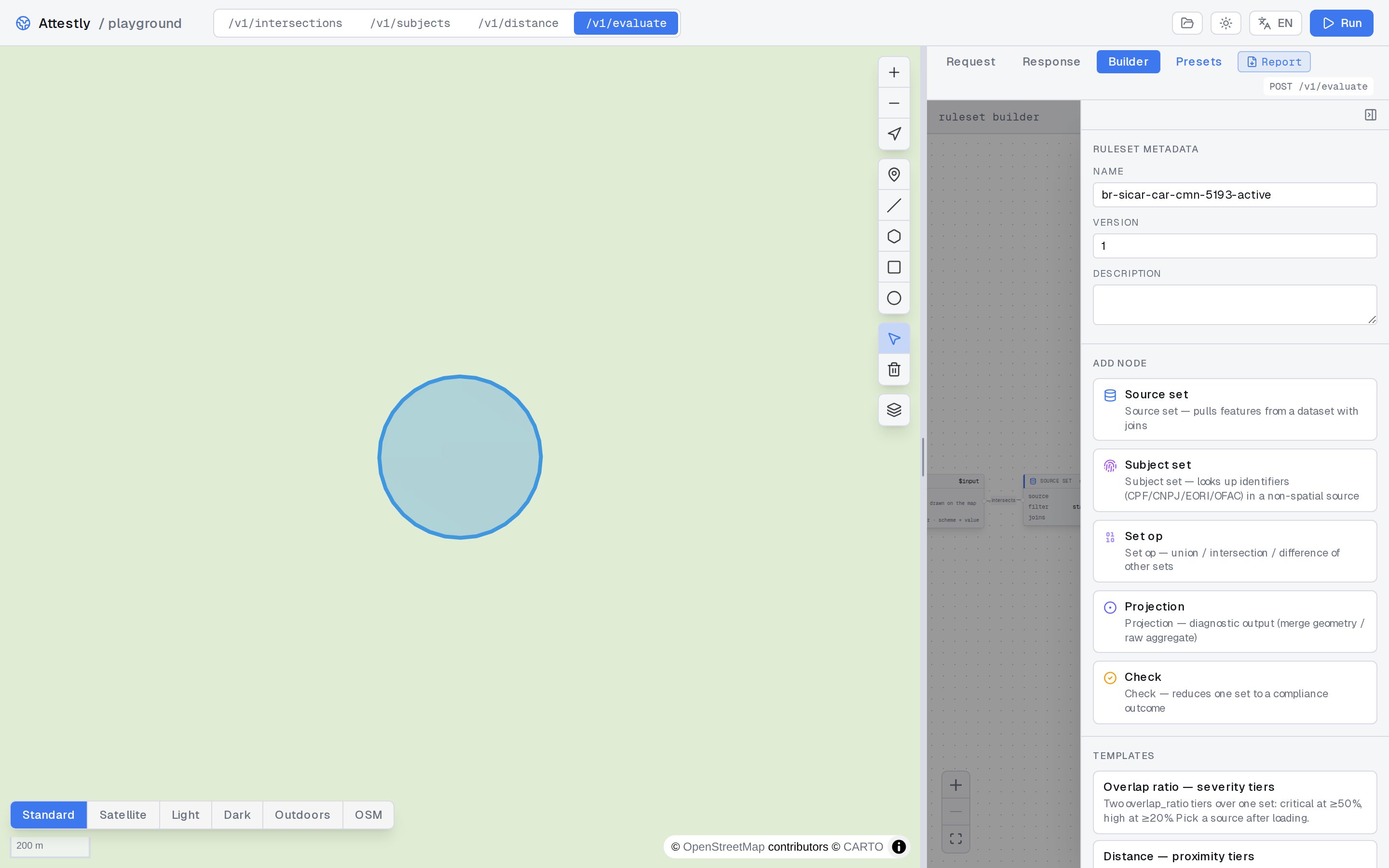
Task: Zoom out on the map
Action: [x=894, y=103]
